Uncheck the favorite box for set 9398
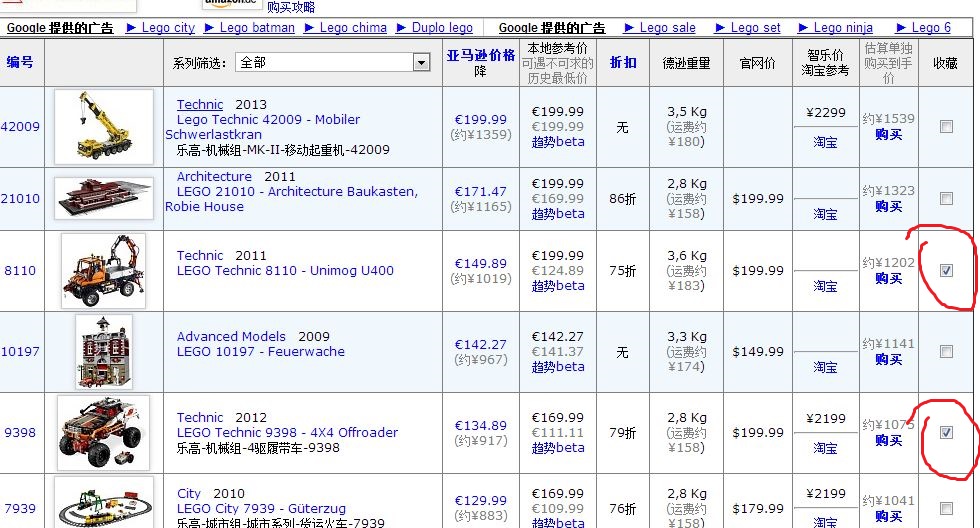Viewport: 980px width, 528px height. [x=946, y=432]
